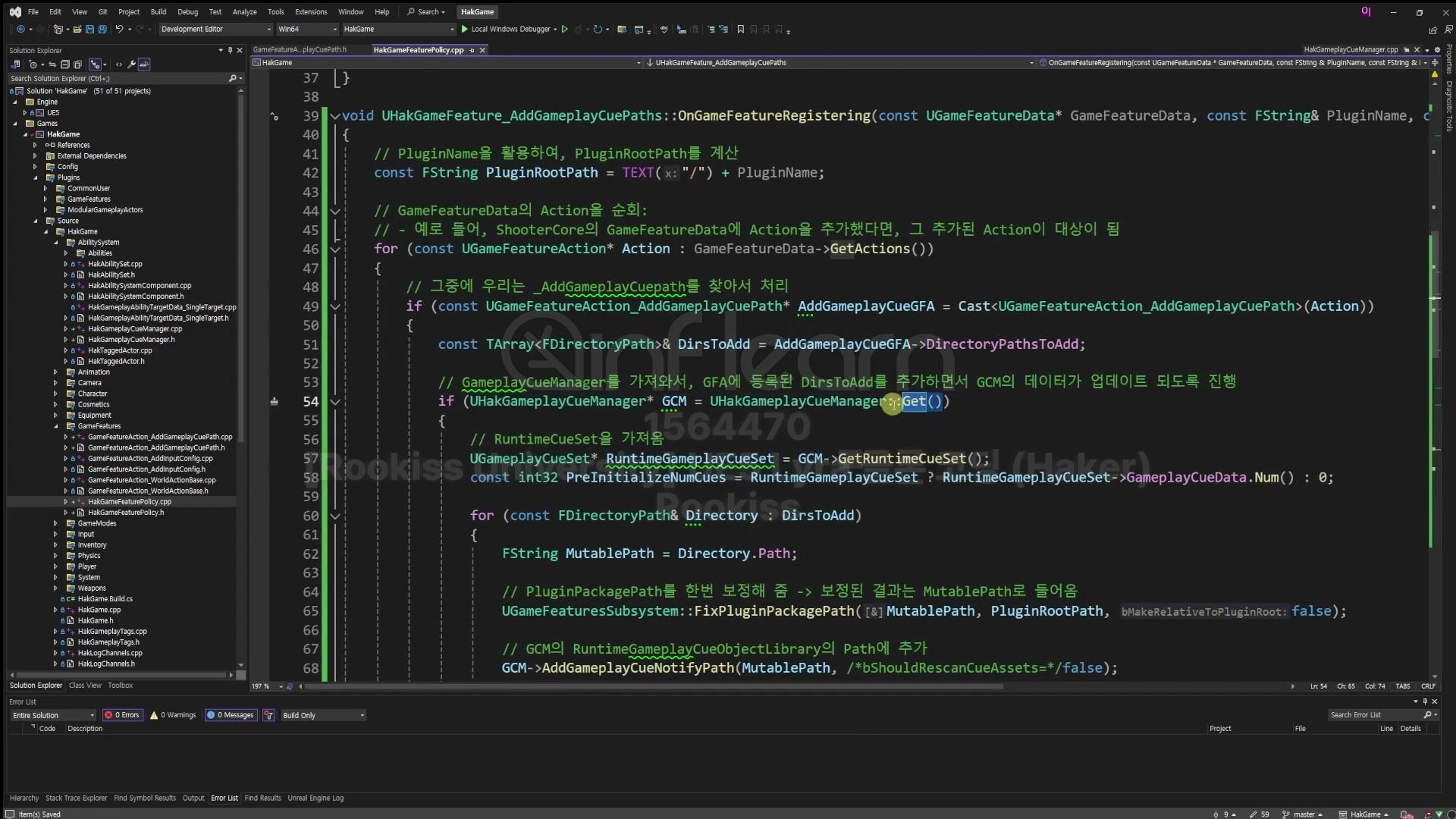
Task: Open Solution Explorer Properties wrench icon
Action: coord(131,64)
